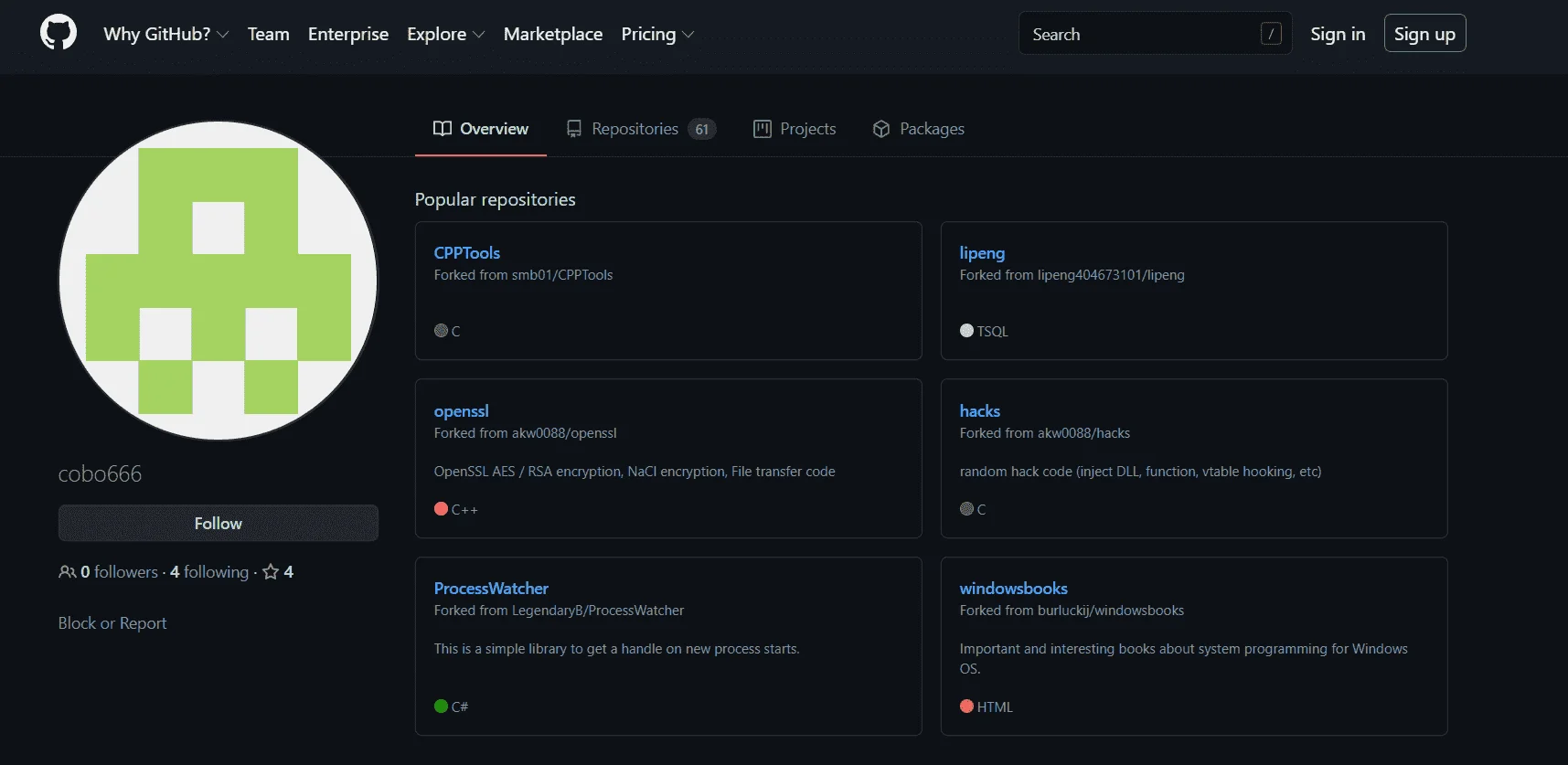Screen dimensions: 1568x765
Task: Click the TSQL language dot on lipeng
Action: pyautogui.click(x=966, y=331)
